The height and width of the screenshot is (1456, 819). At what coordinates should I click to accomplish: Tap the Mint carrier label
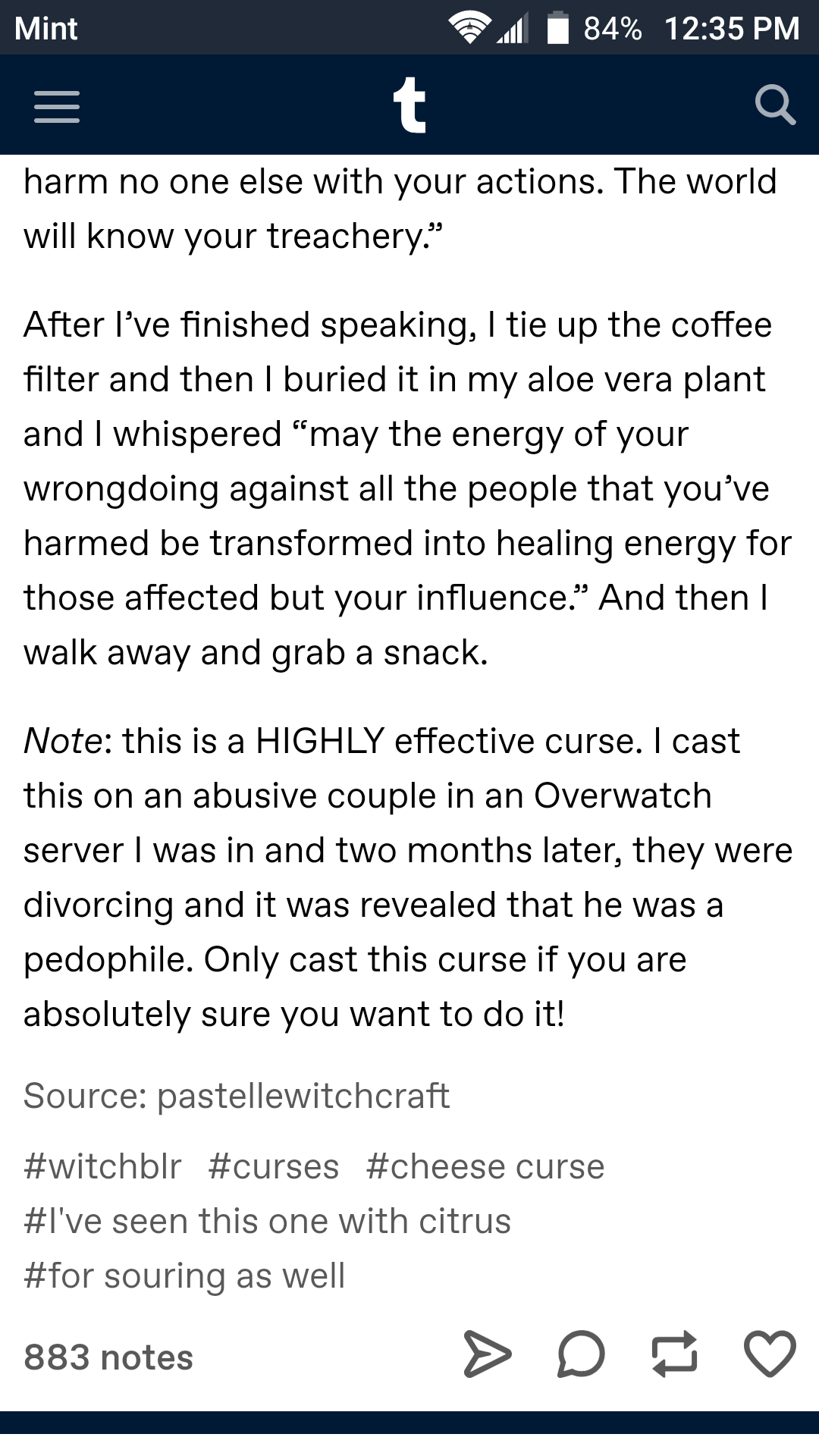coord(46,28)
